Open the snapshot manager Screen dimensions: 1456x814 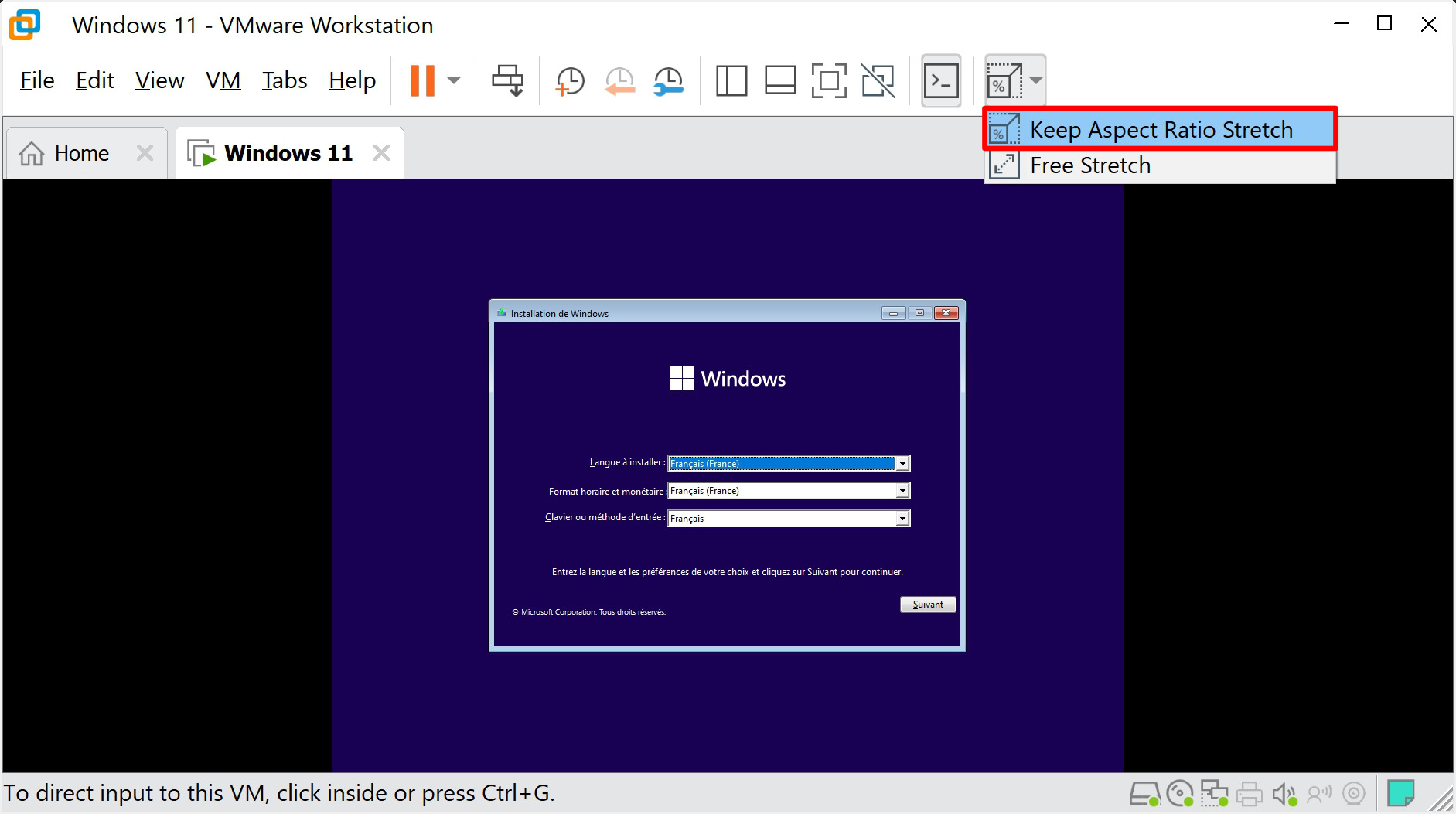point(668,80)
